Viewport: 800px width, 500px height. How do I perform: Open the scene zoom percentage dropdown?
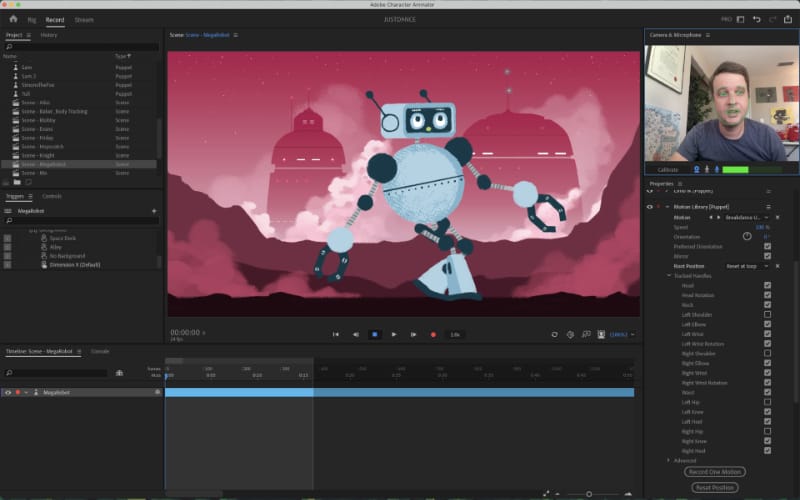[622, 335]
